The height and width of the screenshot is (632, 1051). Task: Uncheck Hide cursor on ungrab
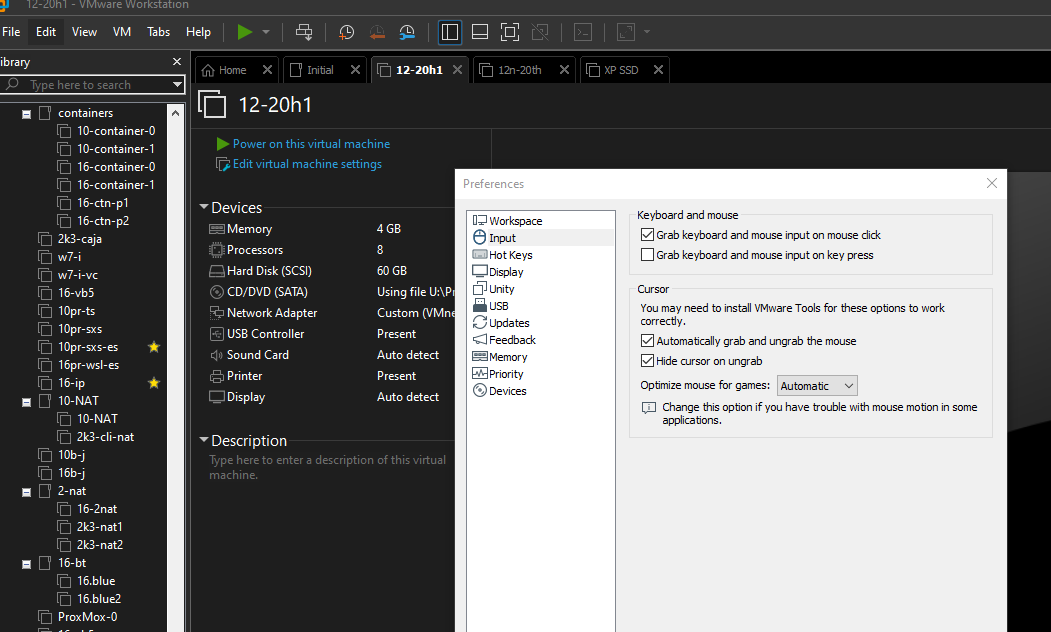(x=647, y=361)
